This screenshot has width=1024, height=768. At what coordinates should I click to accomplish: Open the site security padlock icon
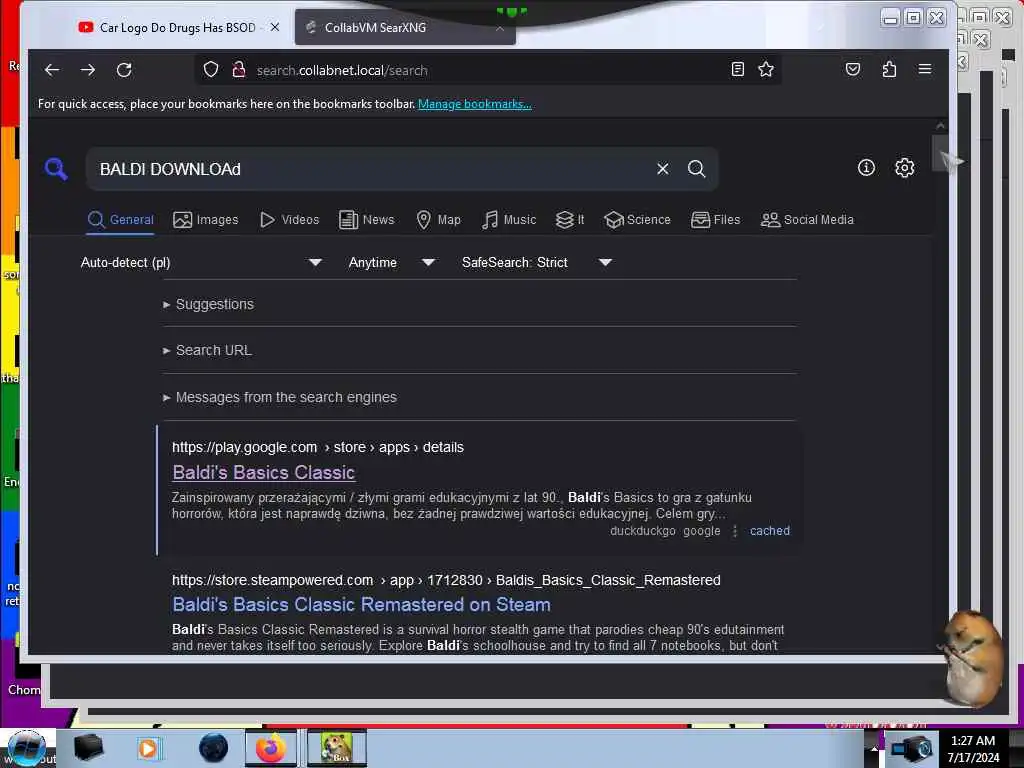239,69
